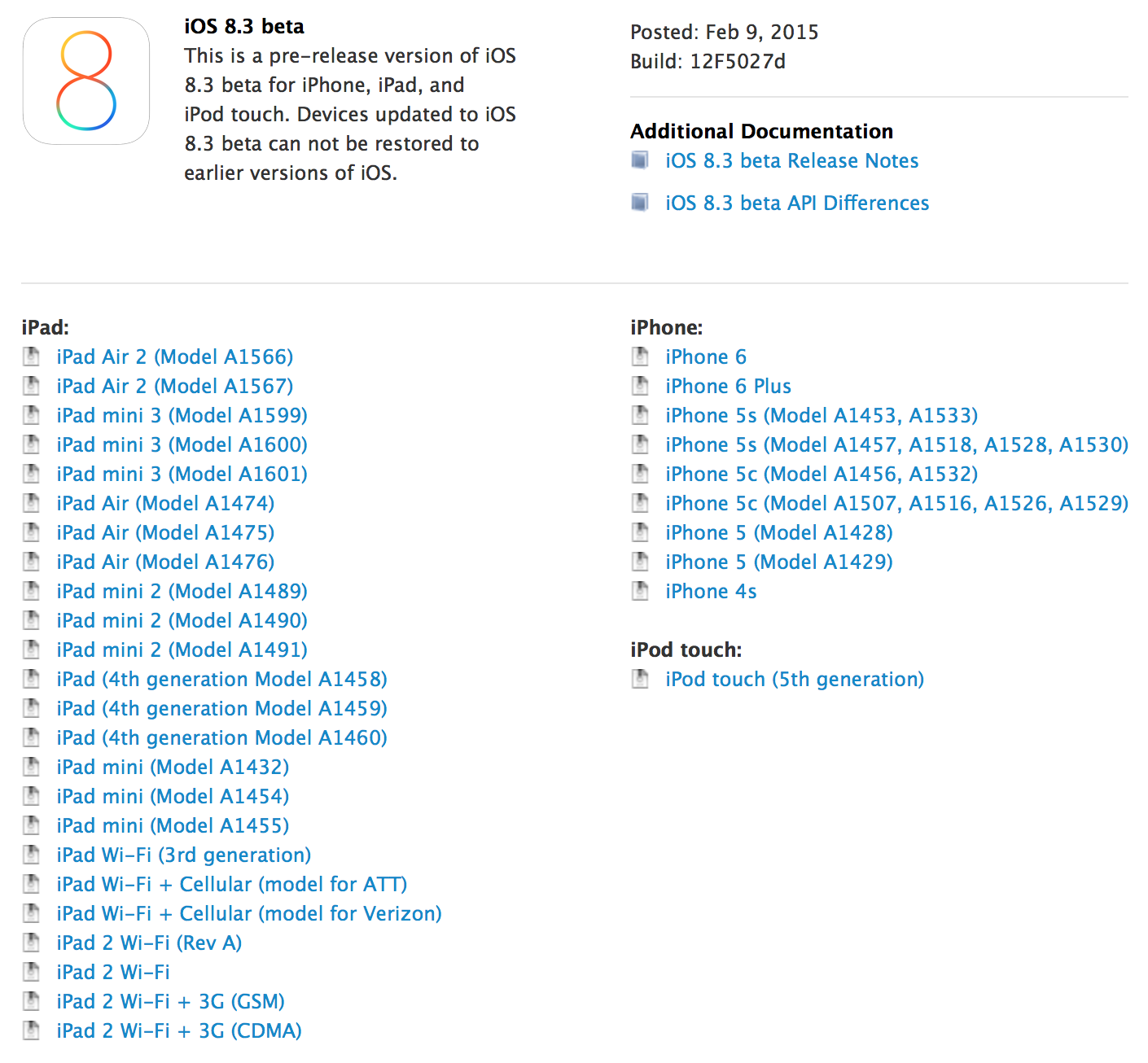
Task: Click the file icon beside iPhone 5s (Model A1453, A1533)
Action: [x=640, y=414]
